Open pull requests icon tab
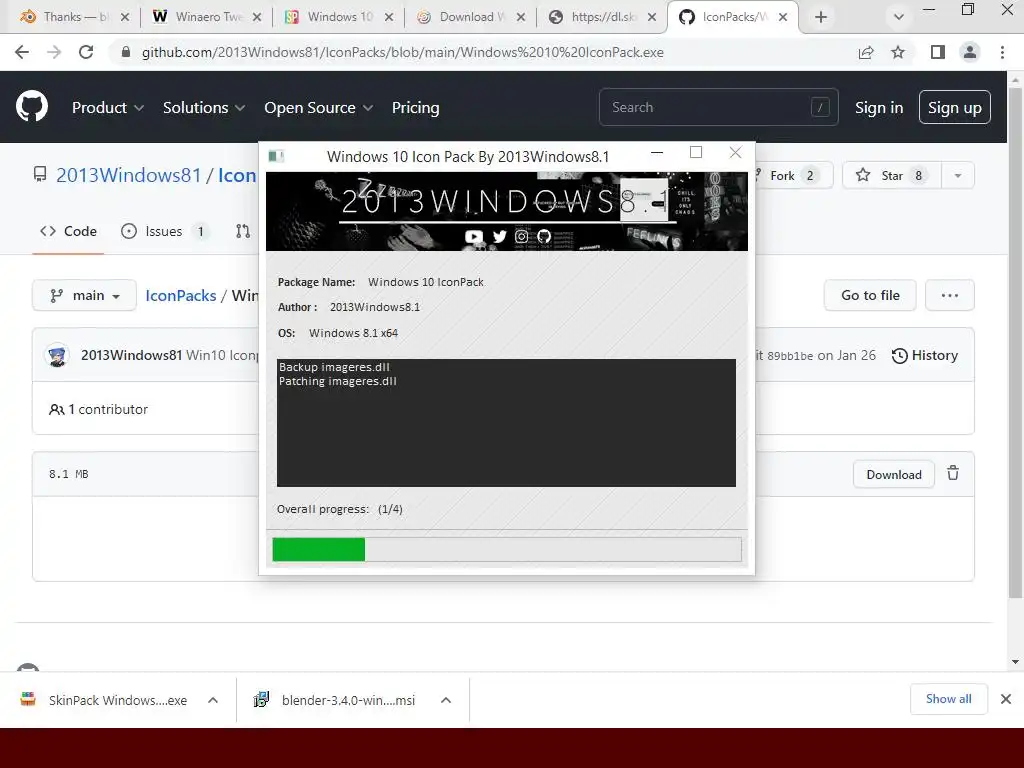The image size is (1024, 768). click(243, 231)
